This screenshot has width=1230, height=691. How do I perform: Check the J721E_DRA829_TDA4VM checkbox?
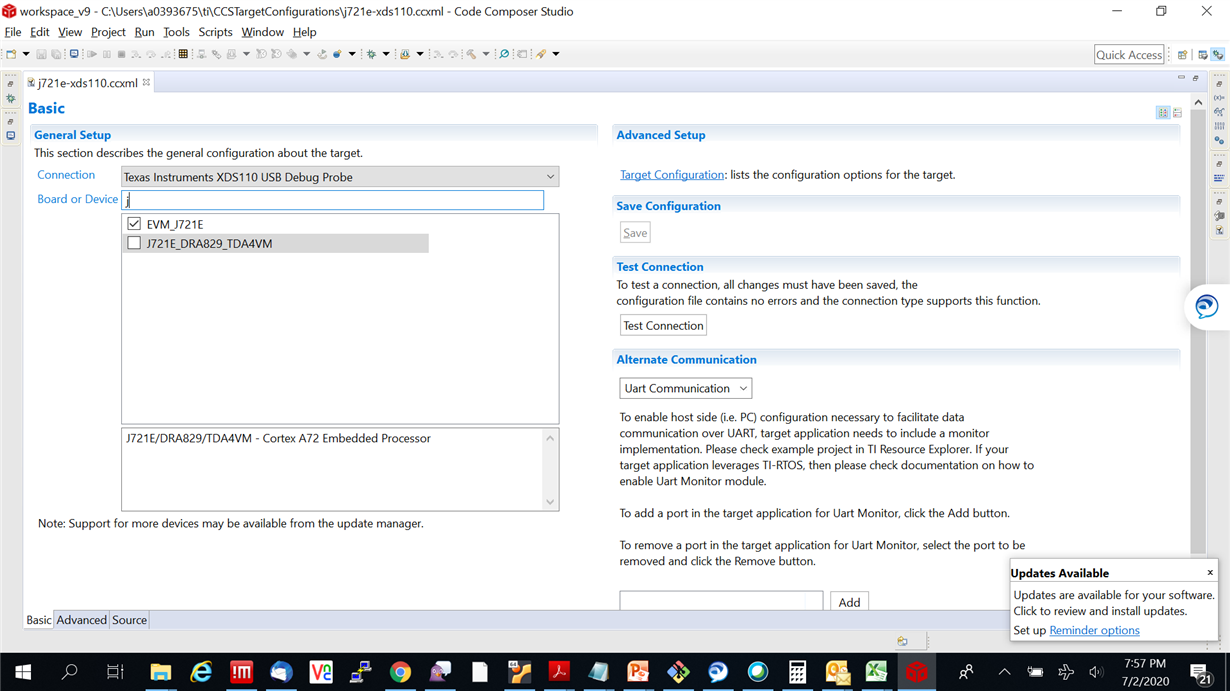coord(134,243)
